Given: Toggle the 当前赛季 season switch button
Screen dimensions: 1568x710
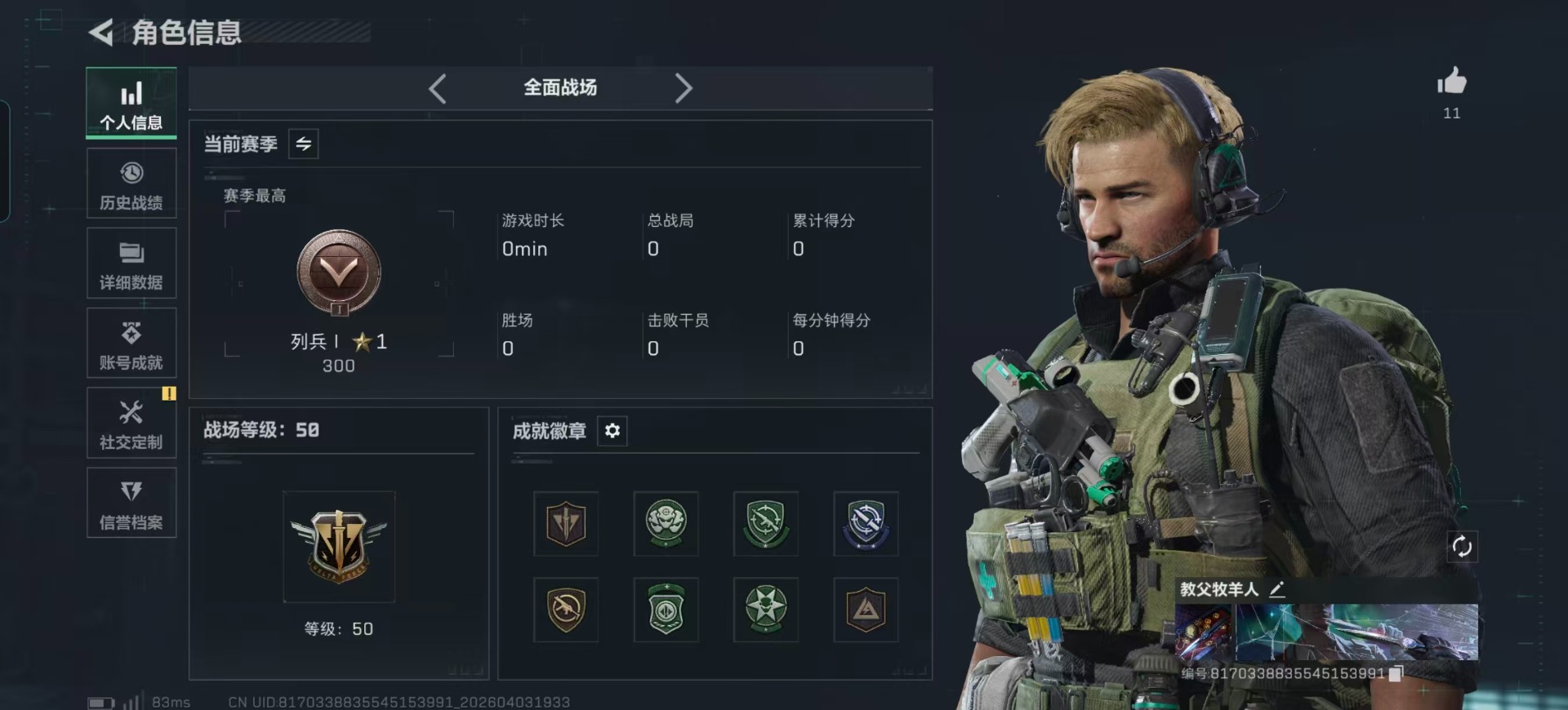Looking at the screenshot, I should 303,144.
